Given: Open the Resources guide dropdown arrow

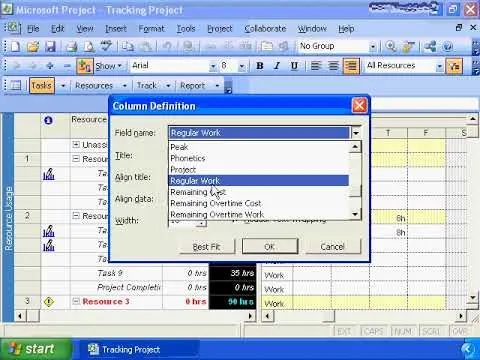Looking at the screenshot, I should tap(124, 86).
